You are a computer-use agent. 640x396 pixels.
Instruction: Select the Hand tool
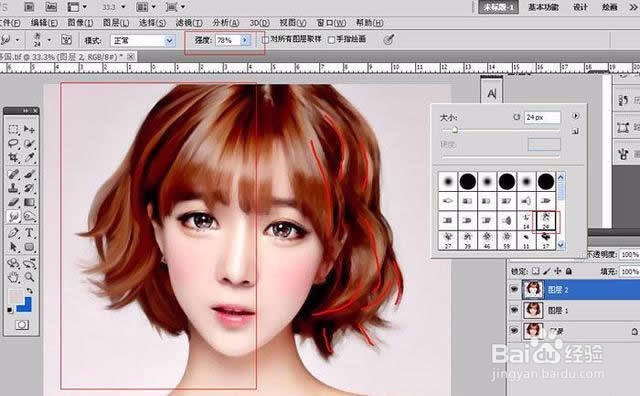coord(13,277)
